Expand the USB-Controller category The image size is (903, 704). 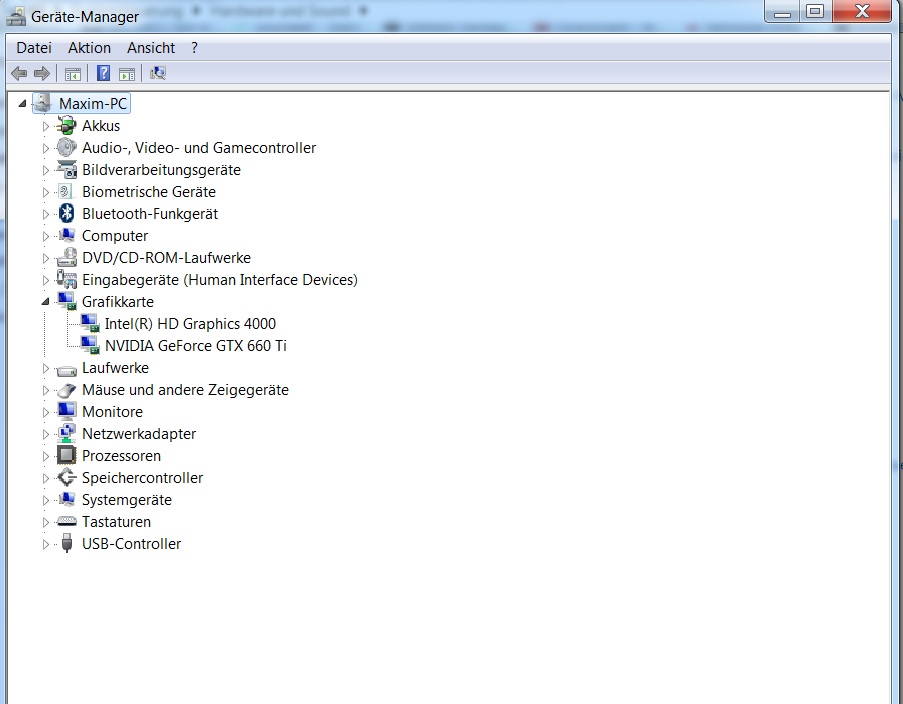click(x=45, y=544)
